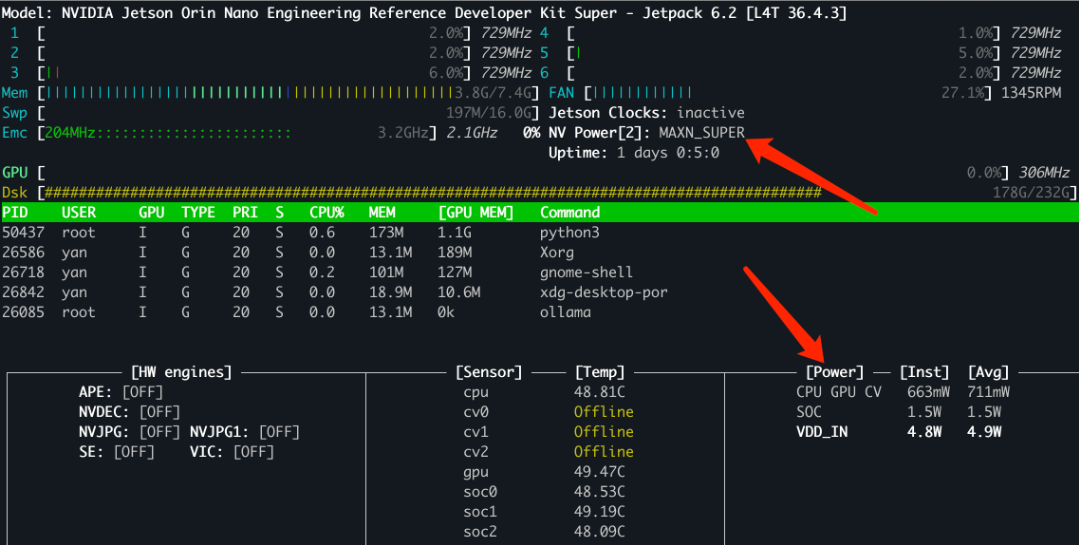This screenshot has height=545, width=1079.
Task: Click the APE [OFF] engine entry
Action: (121, 392)
